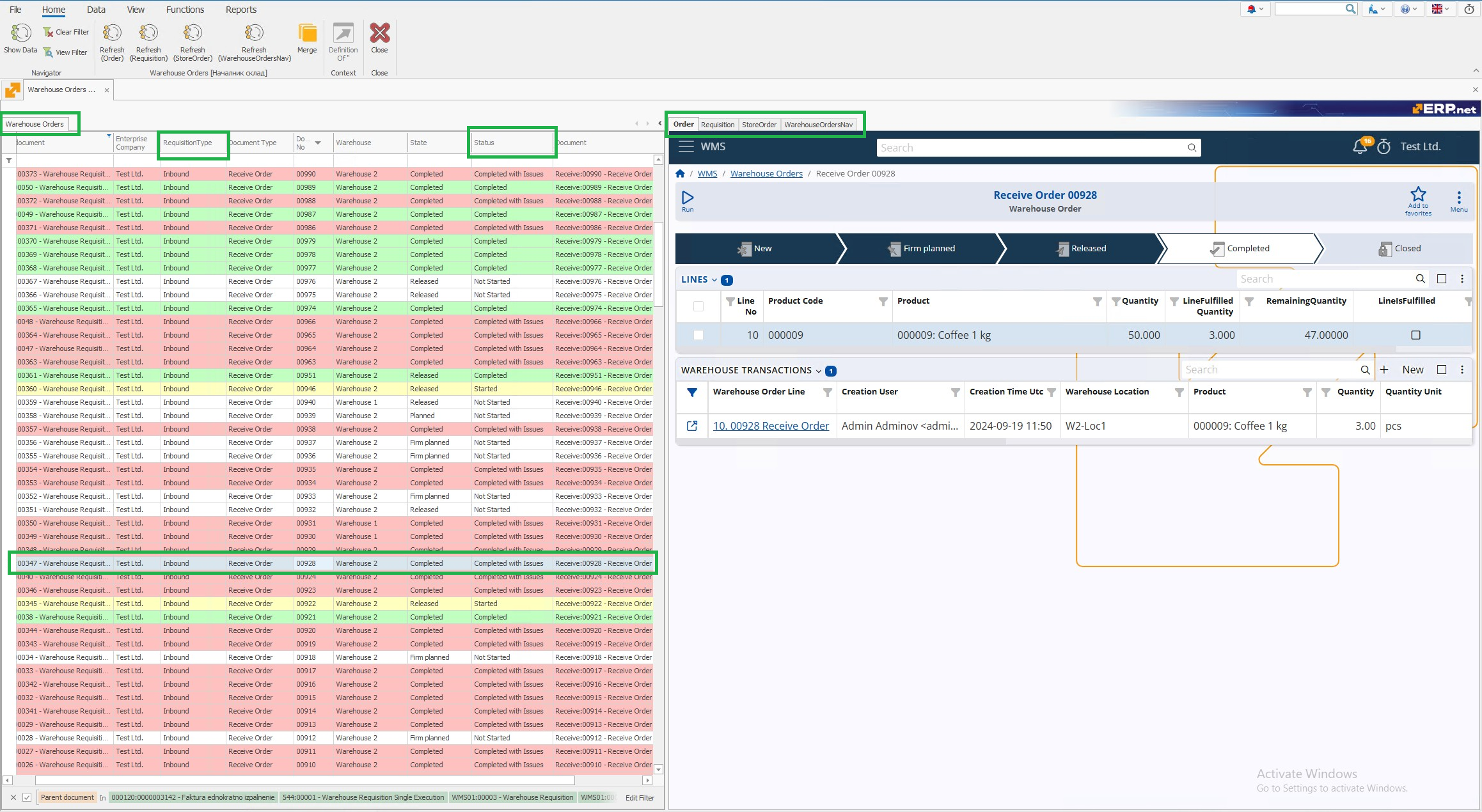Switch to the StoreOrder panel tab

759,125
